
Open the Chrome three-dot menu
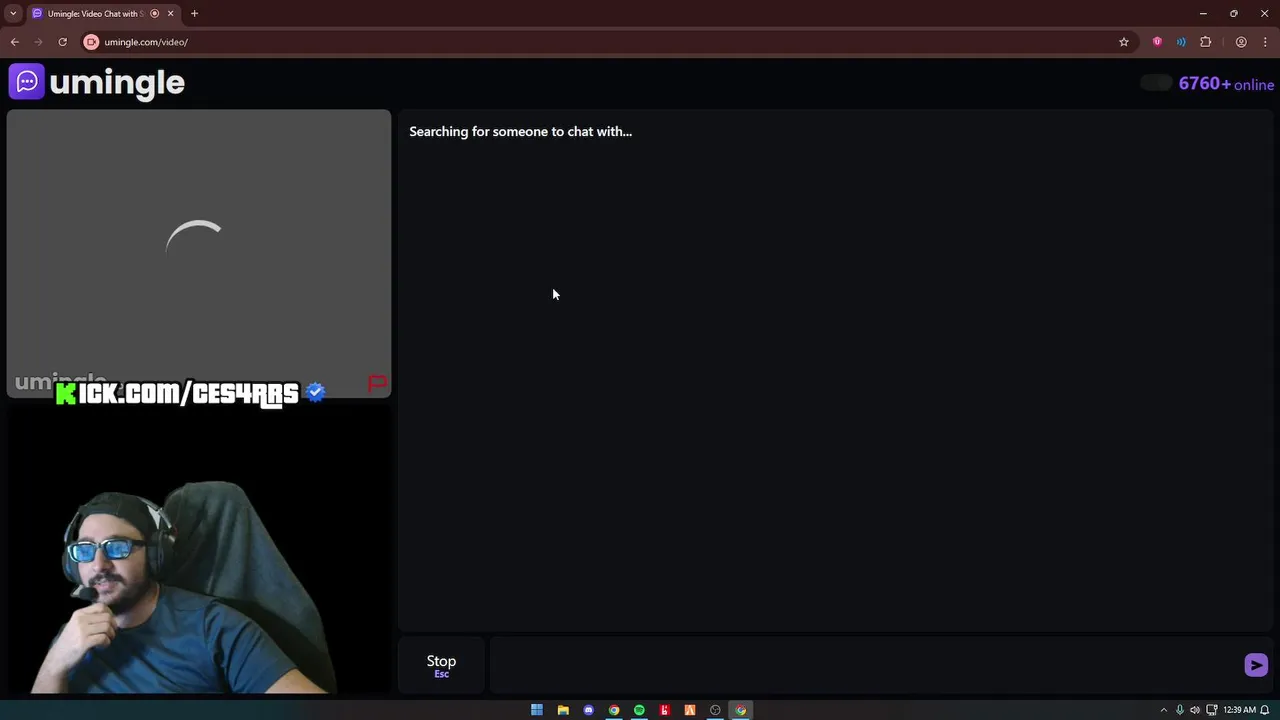pos(1265,42)
